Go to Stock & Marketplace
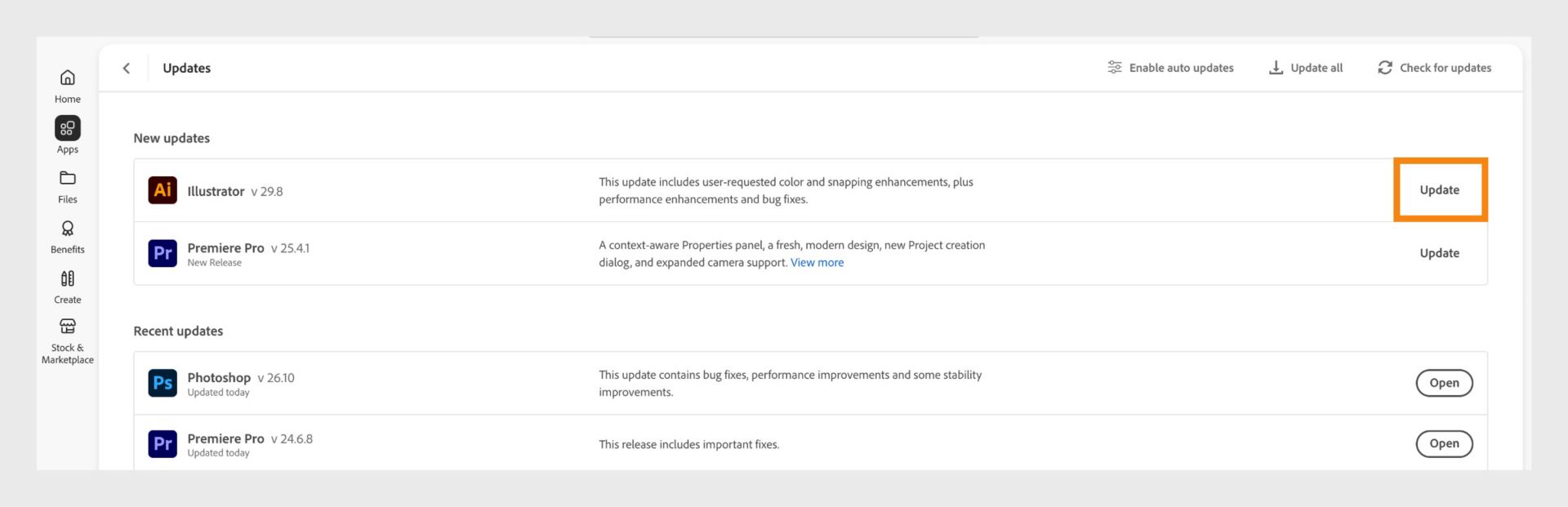 67,335
